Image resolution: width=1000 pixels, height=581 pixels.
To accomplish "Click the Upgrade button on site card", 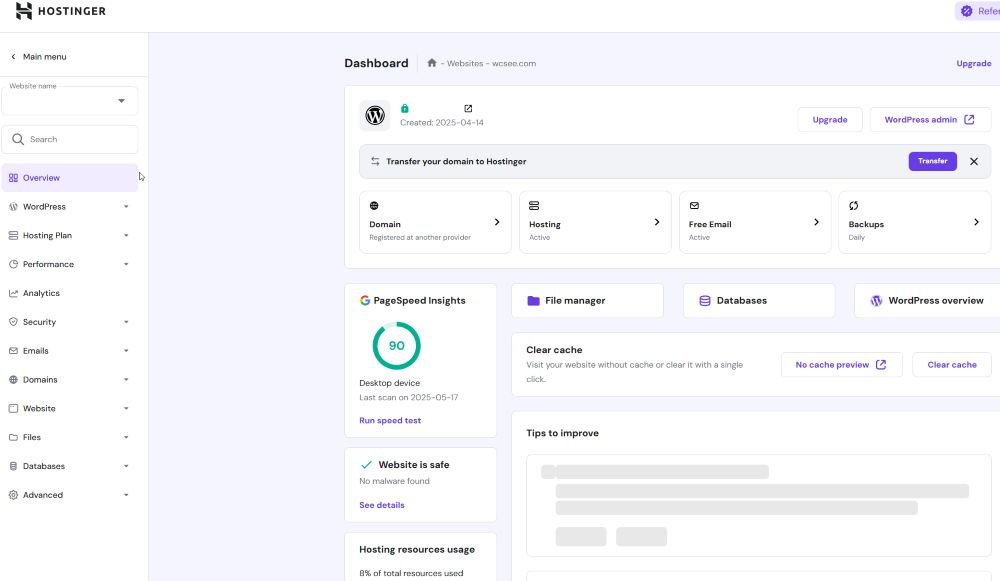I will click(830, 120).
